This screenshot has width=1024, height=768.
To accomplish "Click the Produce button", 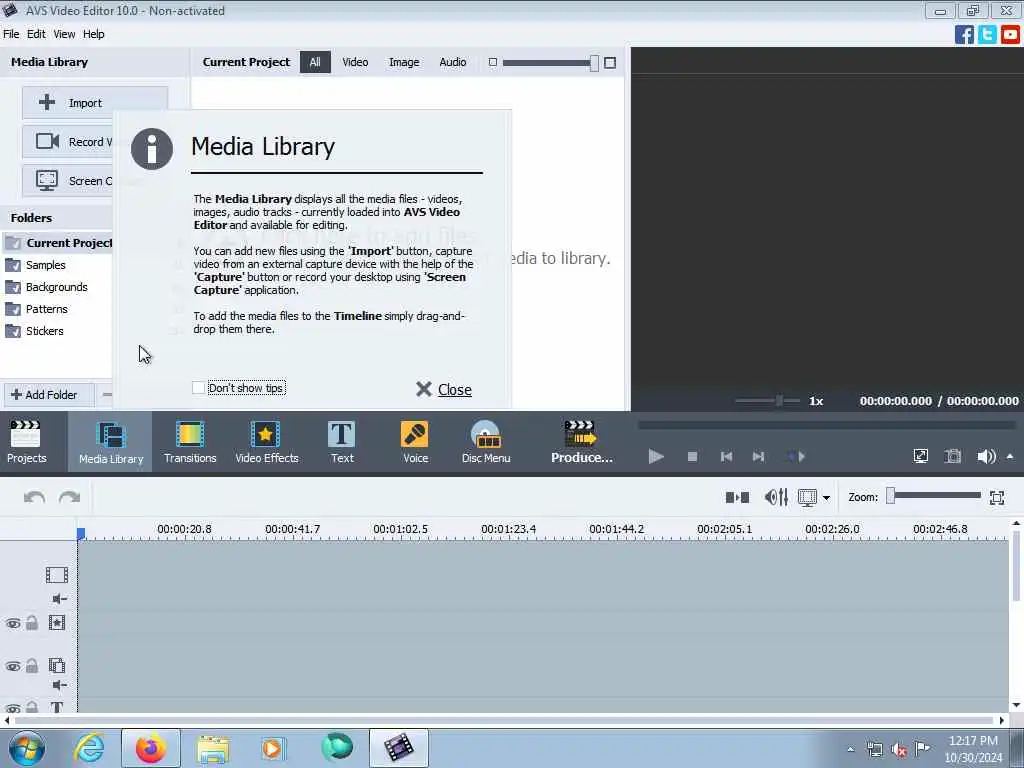I will coord(581,441).
